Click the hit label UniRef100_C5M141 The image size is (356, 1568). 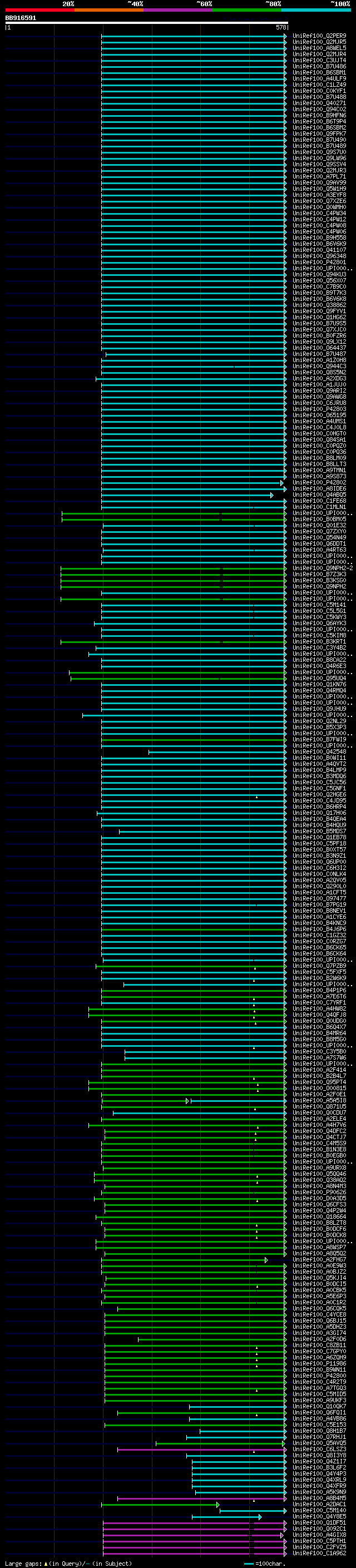319,605
